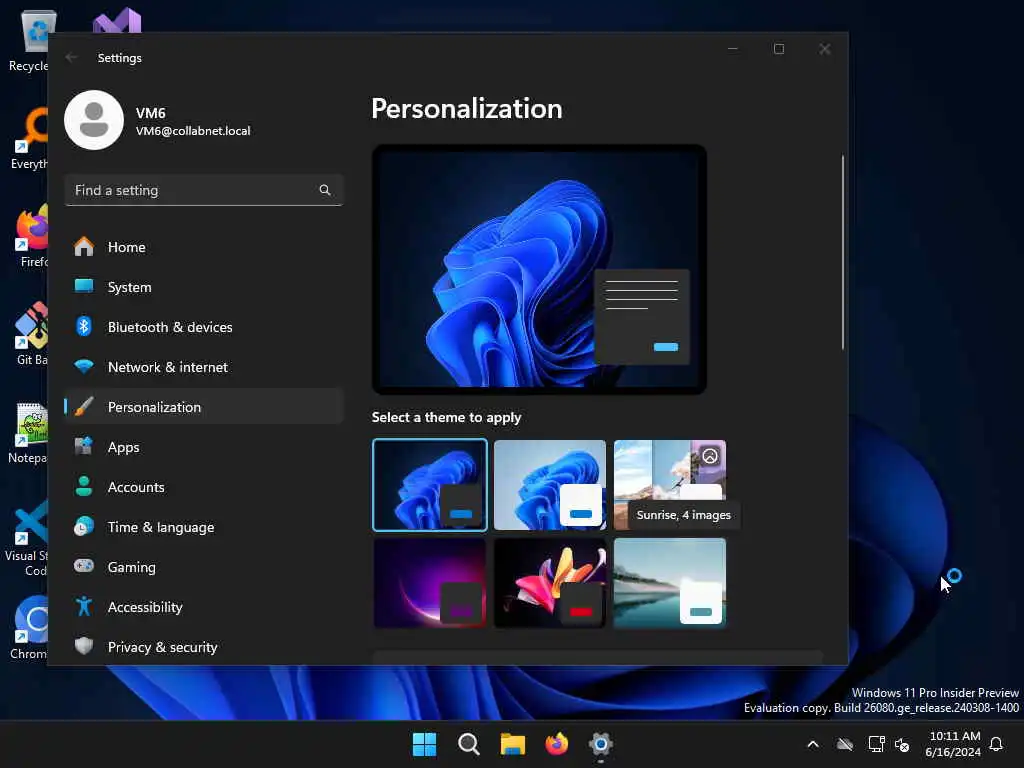Image resolution: width=1024 pixels, height=768 pixels.
Task: Open Bluetooth & devices settings
Action: [204, 327]
